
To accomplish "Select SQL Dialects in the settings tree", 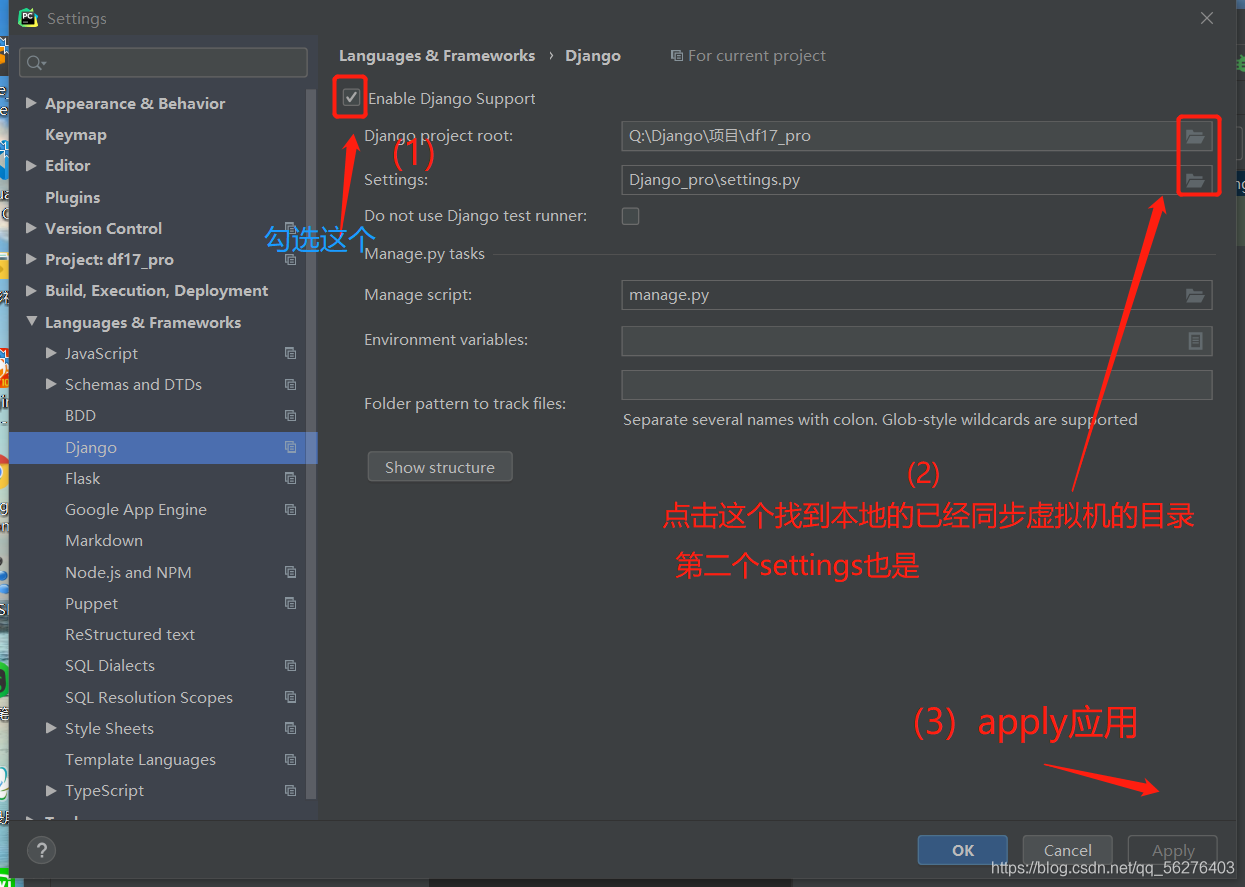I will [x=110, y=666].
